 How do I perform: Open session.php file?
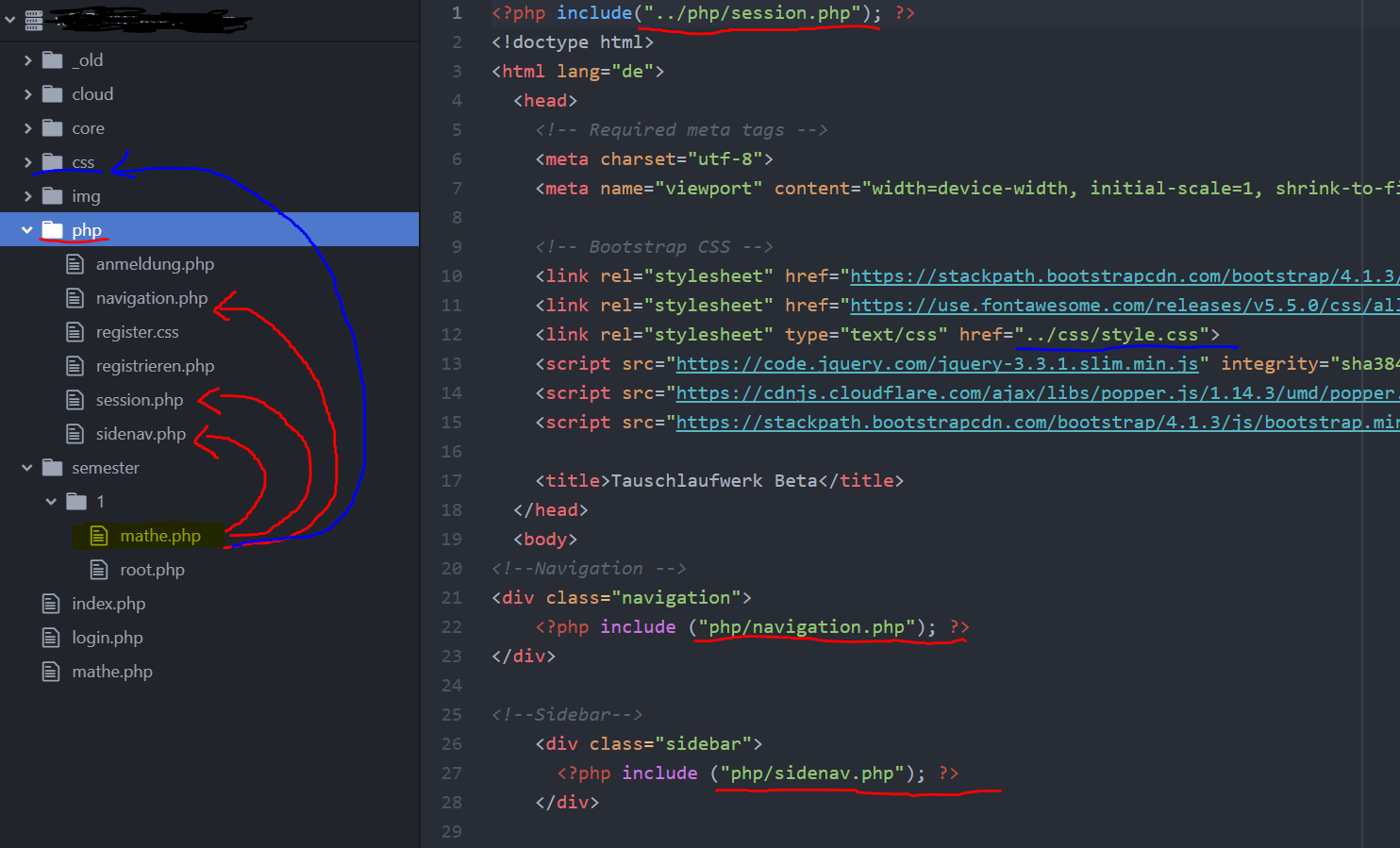pos(140,400)
